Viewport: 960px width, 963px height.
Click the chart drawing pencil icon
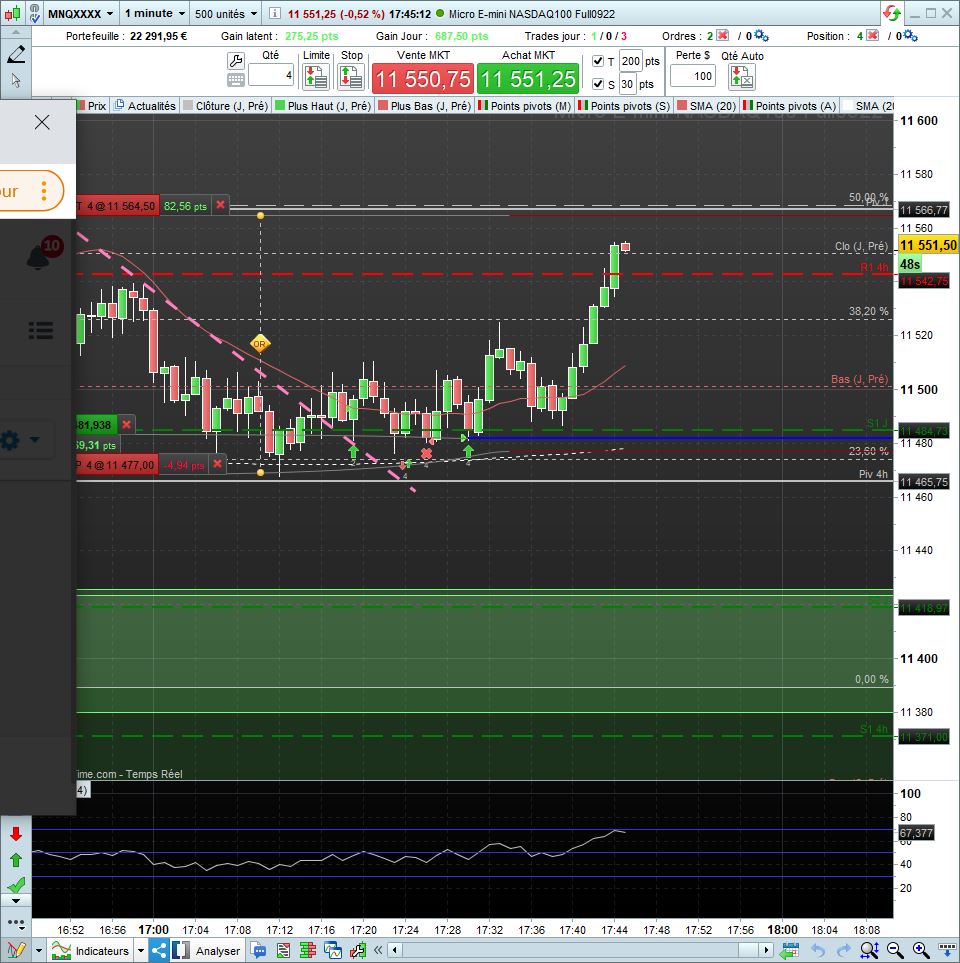(x=16, y=951)
